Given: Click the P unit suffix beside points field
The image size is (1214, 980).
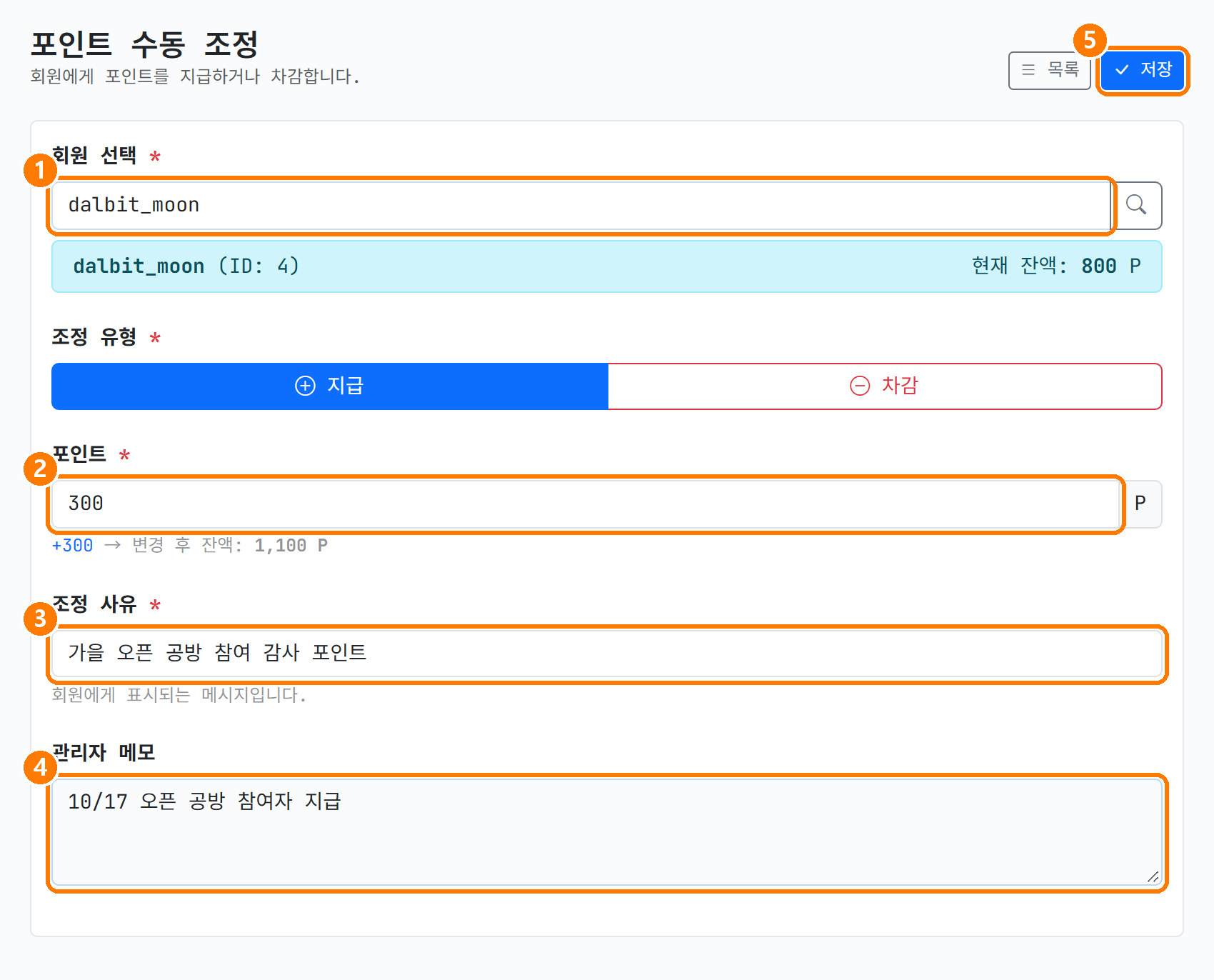Looking at the screenshot, I should (x=1140, y=504).
